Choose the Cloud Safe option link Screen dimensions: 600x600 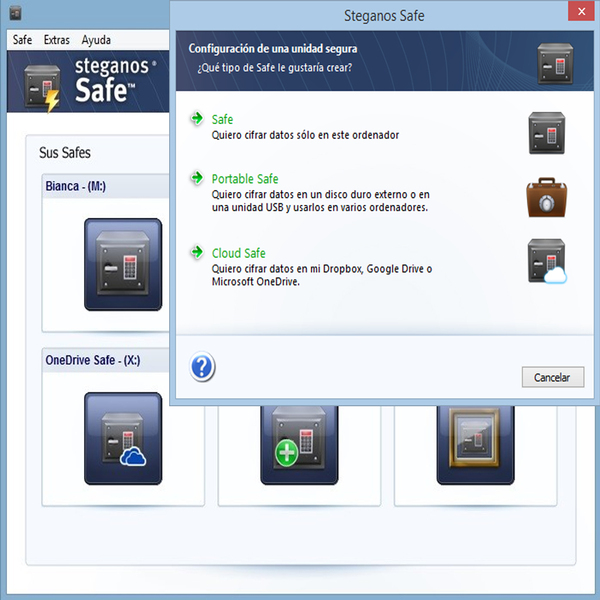point(239,253)
